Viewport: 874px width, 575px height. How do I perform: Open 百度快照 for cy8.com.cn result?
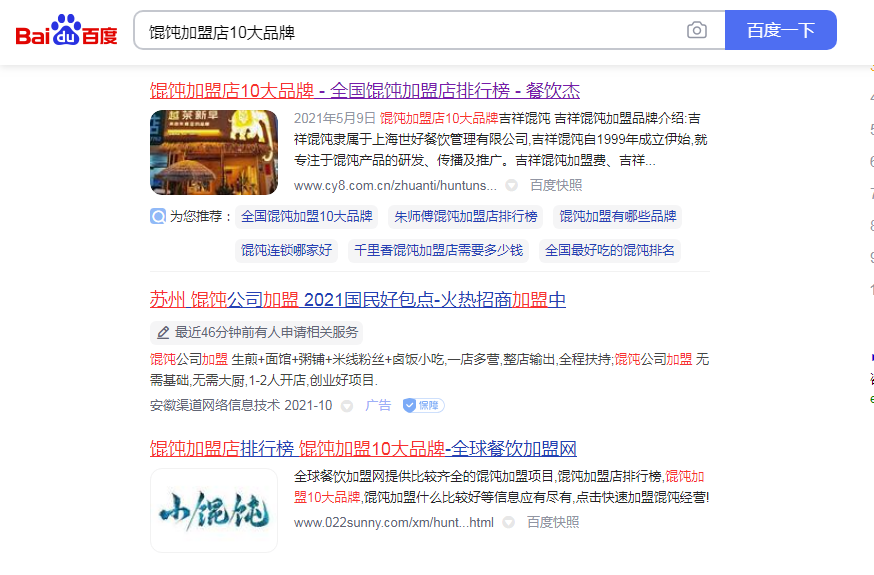(x=556, y=186)
